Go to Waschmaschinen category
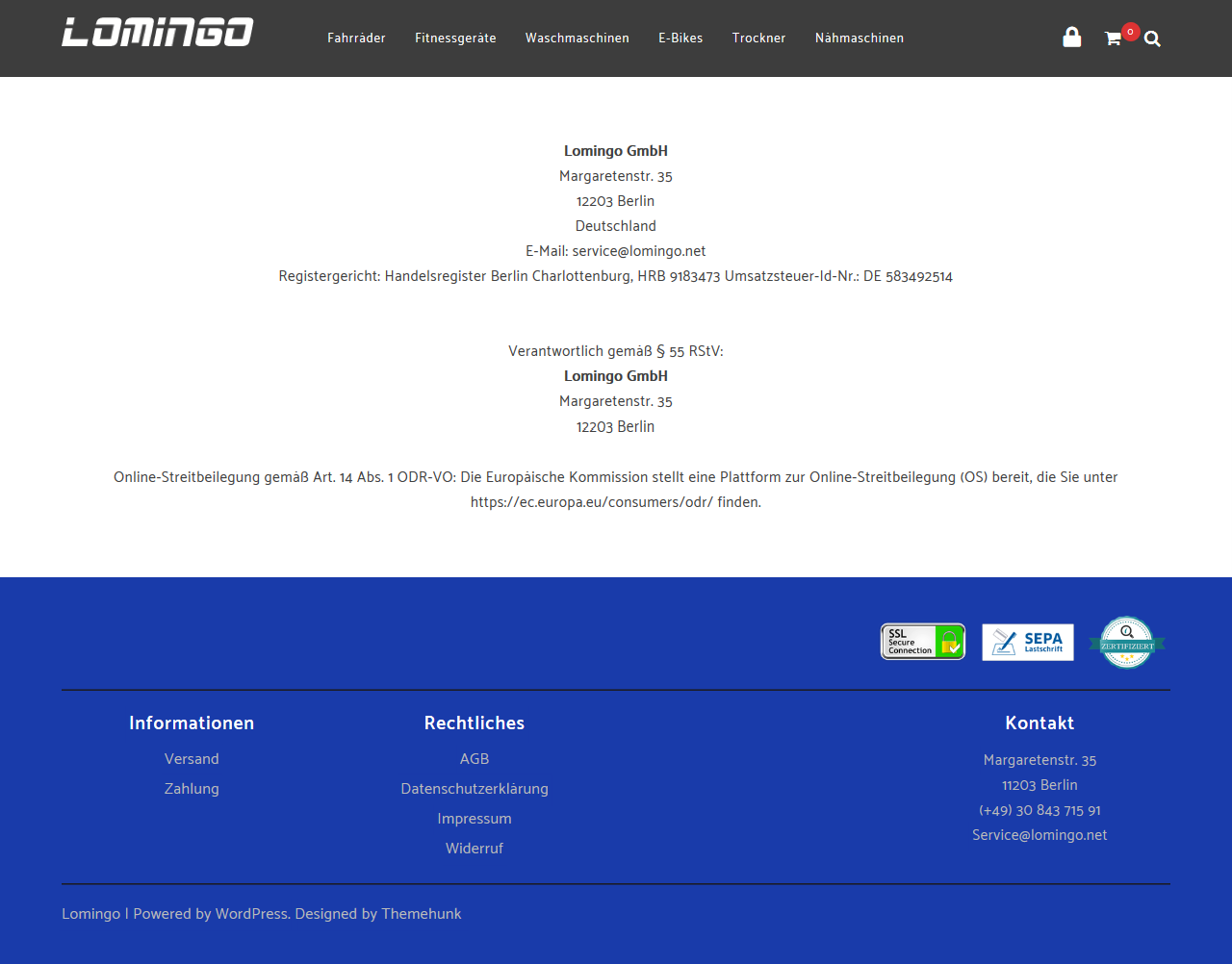This screenshot has height=964, width=1232. (577, 38)
